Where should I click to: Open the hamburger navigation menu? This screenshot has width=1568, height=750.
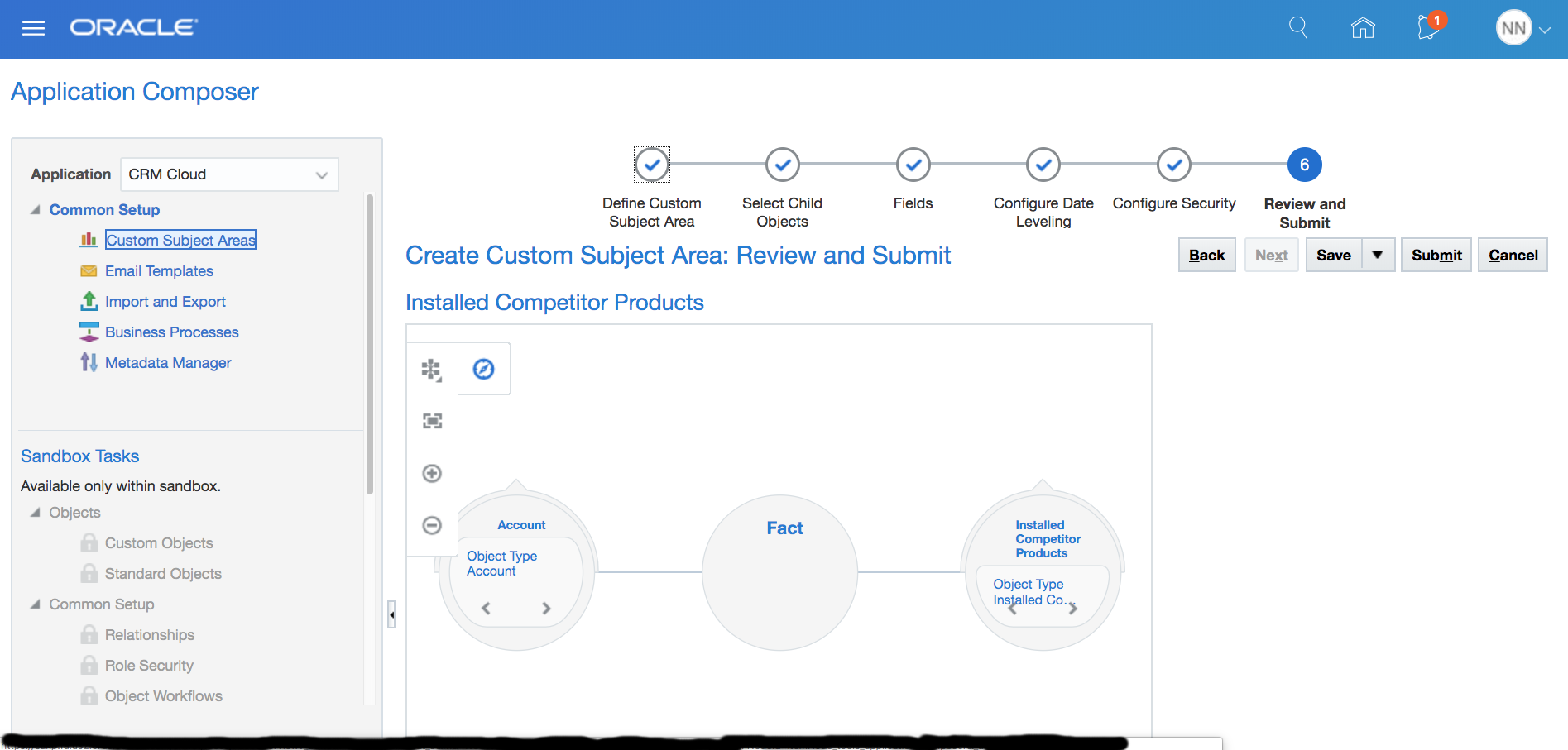coord(33,29)
